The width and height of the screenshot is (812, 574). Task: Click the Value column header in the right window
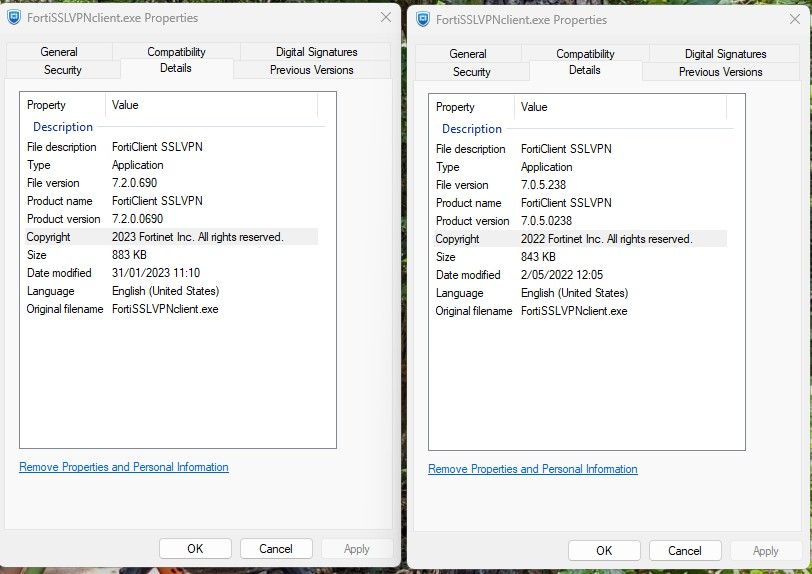click(x=620, y=107)
